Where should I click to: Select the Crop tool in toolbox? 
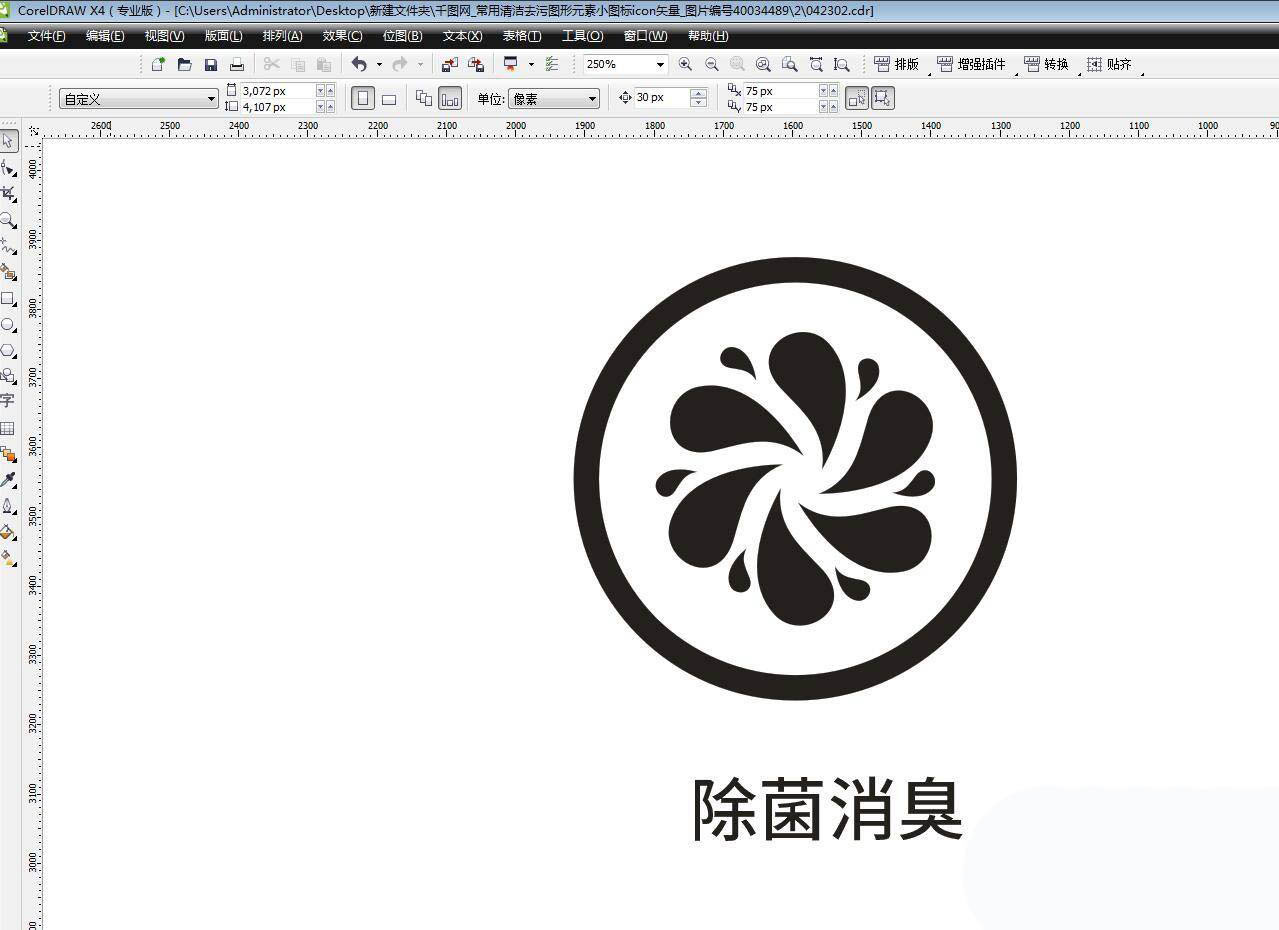click(x=8, y=193)
